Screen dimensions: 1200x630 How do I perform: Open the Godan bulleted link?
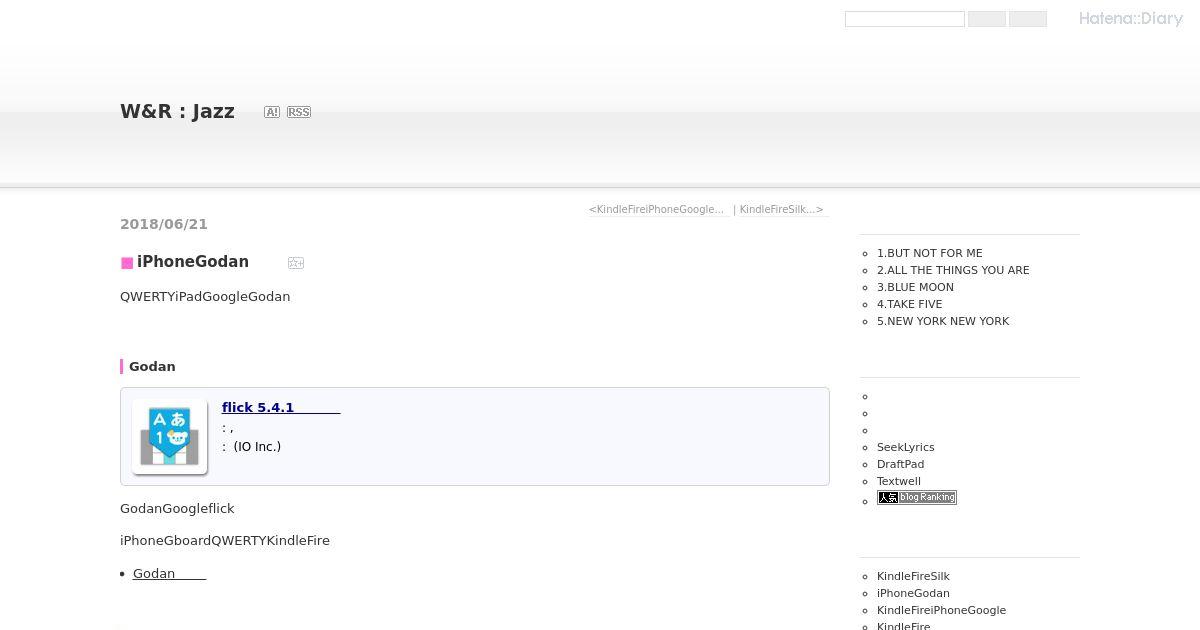[169, 573]
